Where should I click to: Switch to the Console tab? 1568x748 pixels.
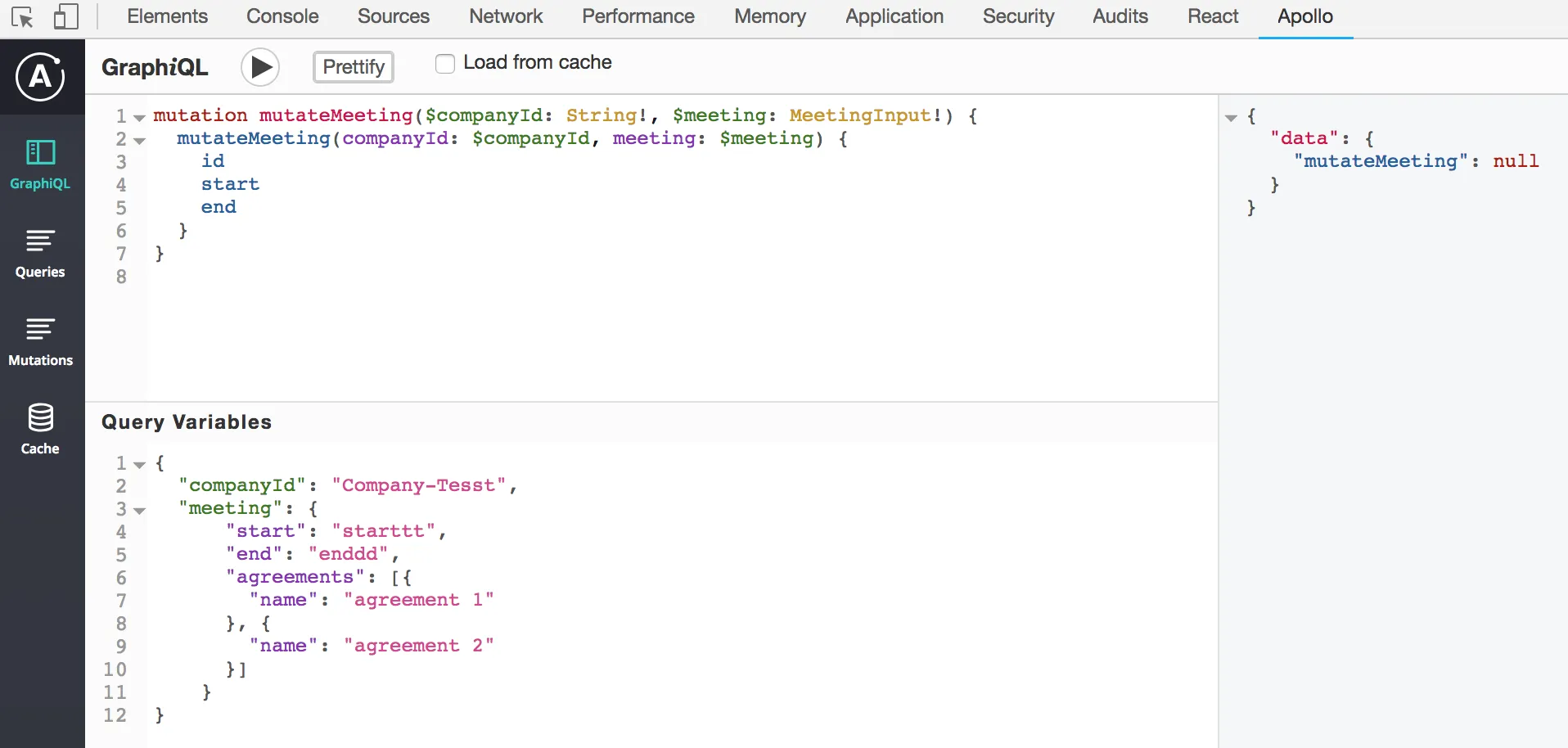pyautogui.click(x=282, y=16)
